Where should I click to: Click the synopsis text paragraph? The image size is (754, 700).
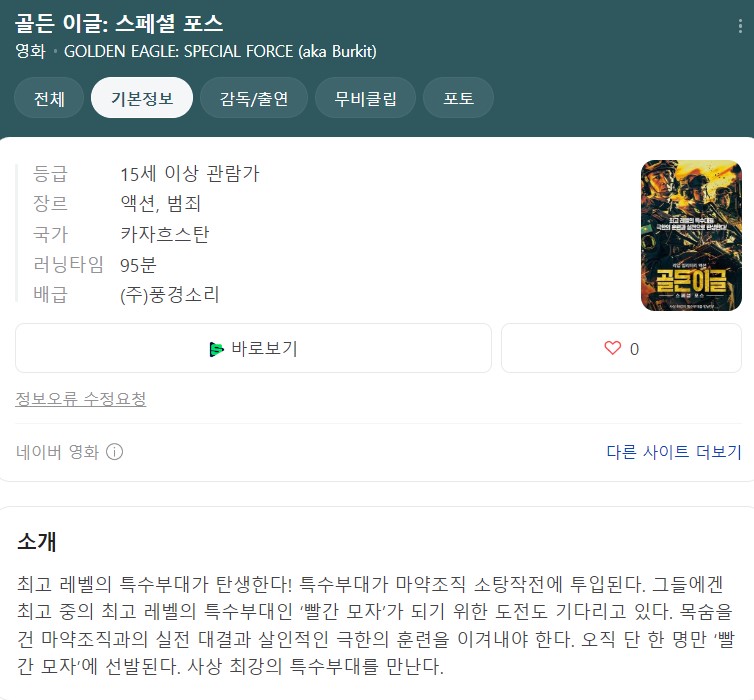tap(375, 625)
